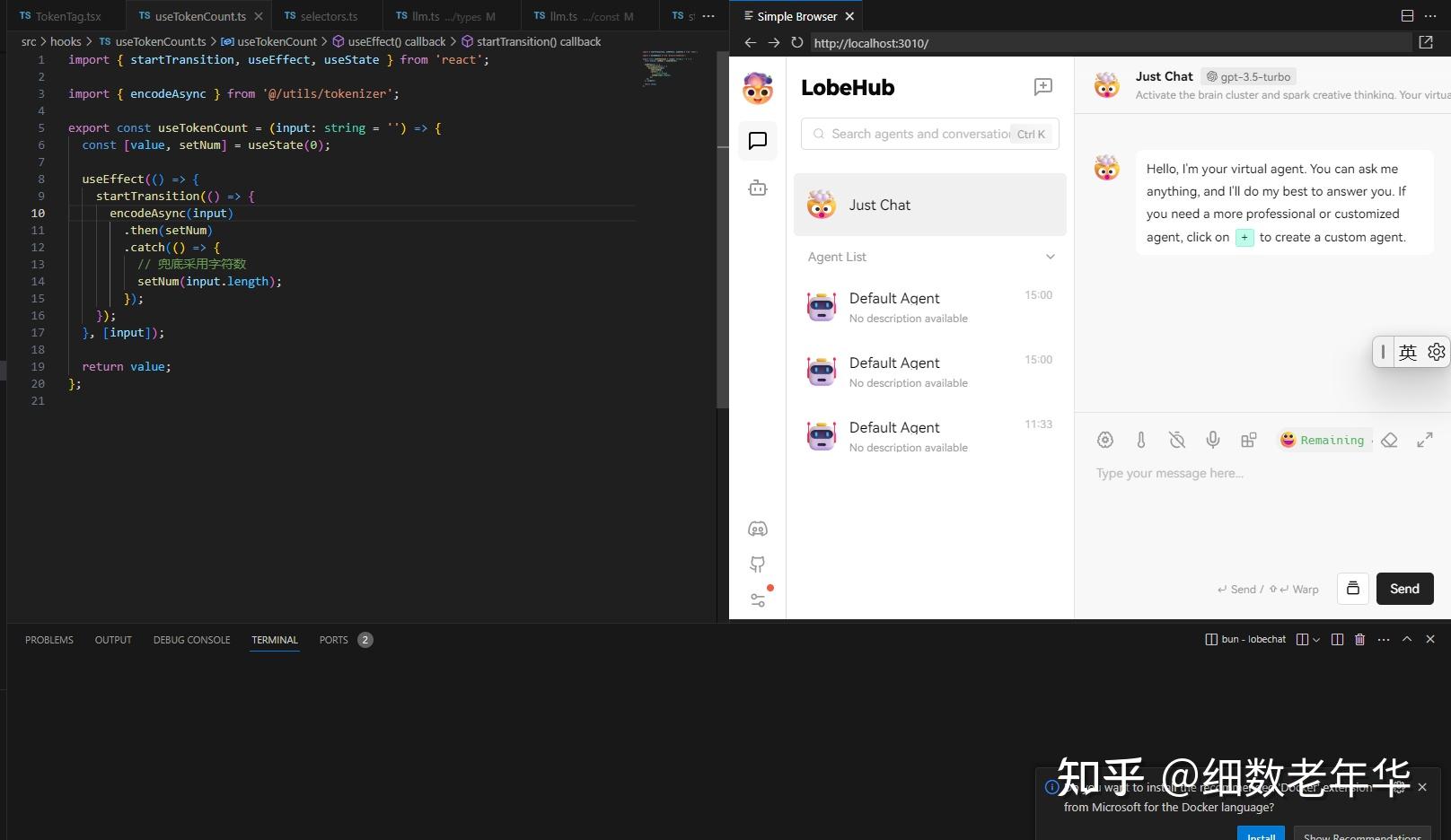Toggle chat history limit with the clock-slash icon
Screen dimensions: 1451x840
(1177, 440)
